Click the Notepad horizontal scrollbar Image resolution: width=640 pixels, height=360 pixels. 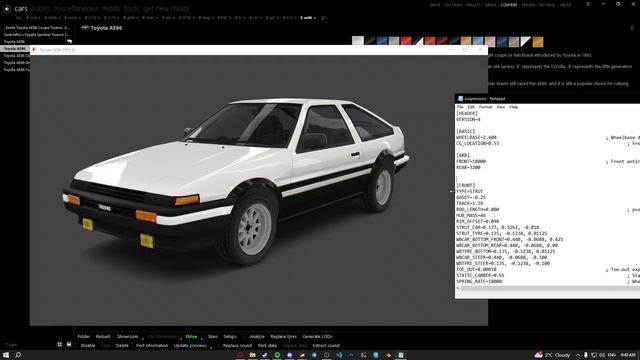tap(549, 288)
